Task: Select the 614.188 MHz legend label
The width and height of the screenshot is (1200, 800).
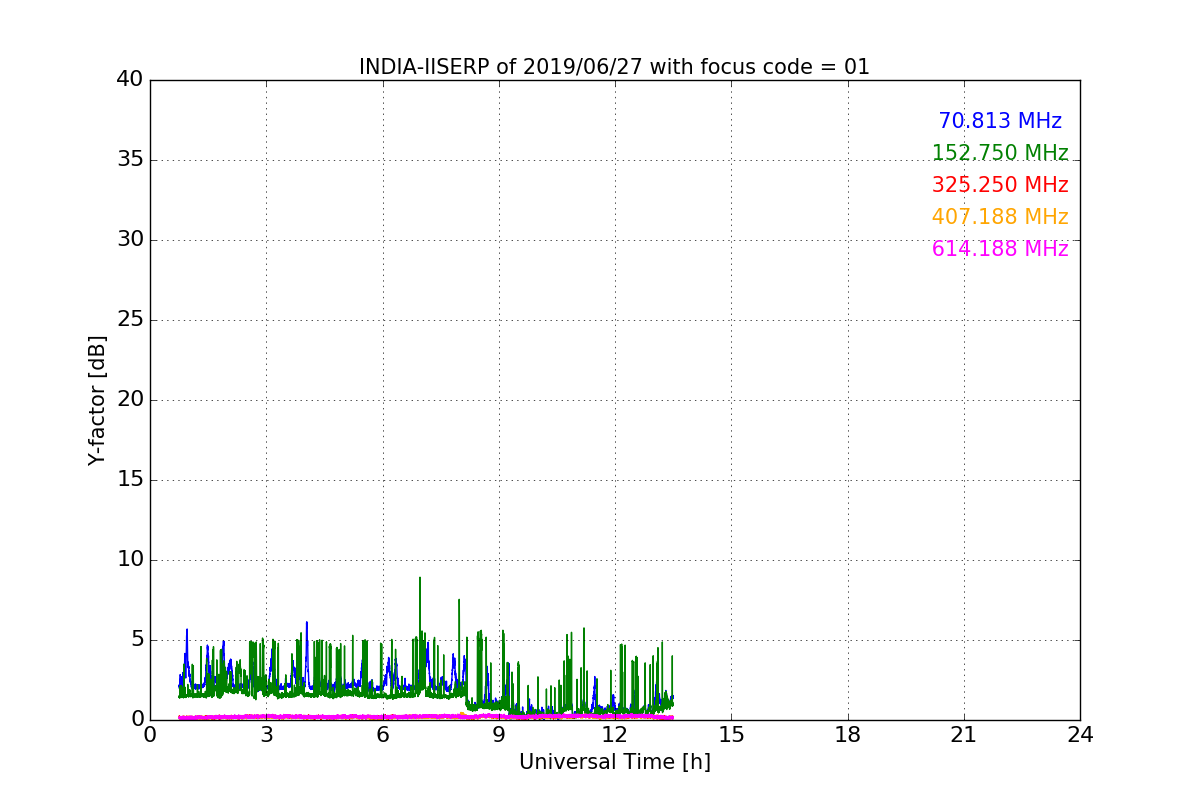Action: pos(1000,249)
